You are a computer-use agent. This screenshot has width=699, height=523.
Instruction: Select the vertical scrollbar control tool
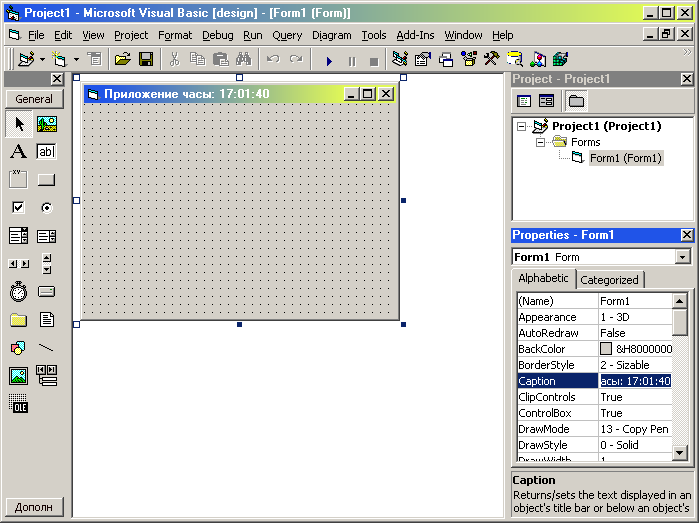(x=47, y=264)
